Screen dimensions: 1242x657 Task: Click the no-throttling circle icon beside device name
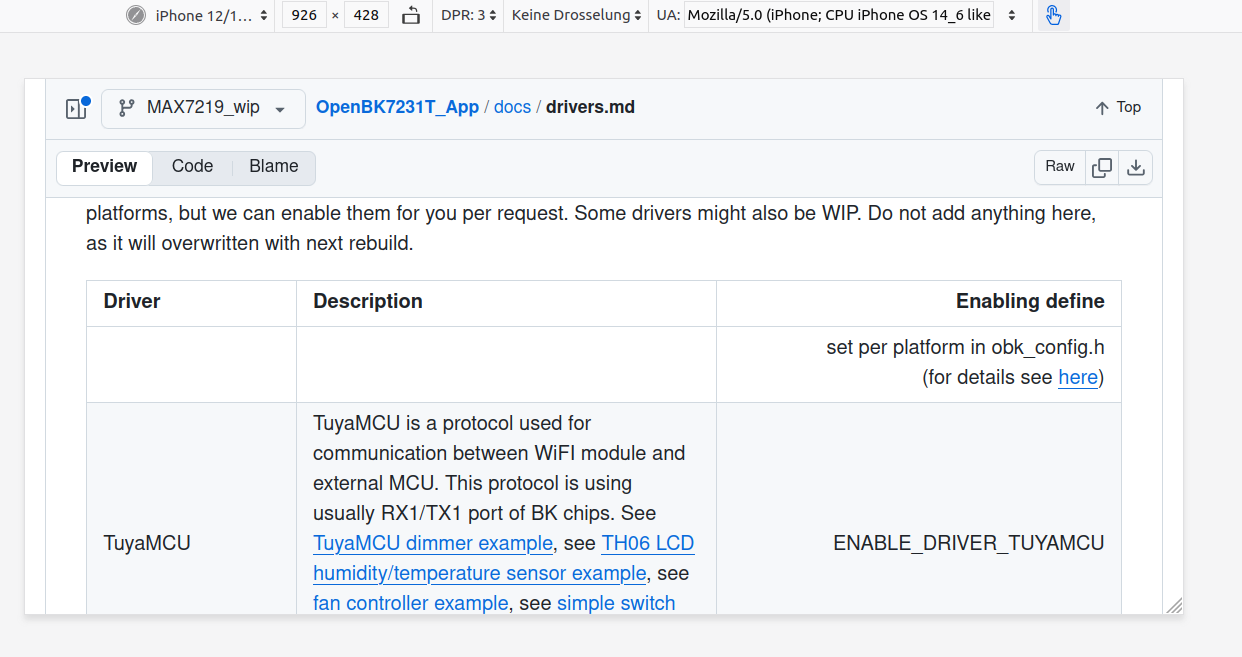pos(136,15)
